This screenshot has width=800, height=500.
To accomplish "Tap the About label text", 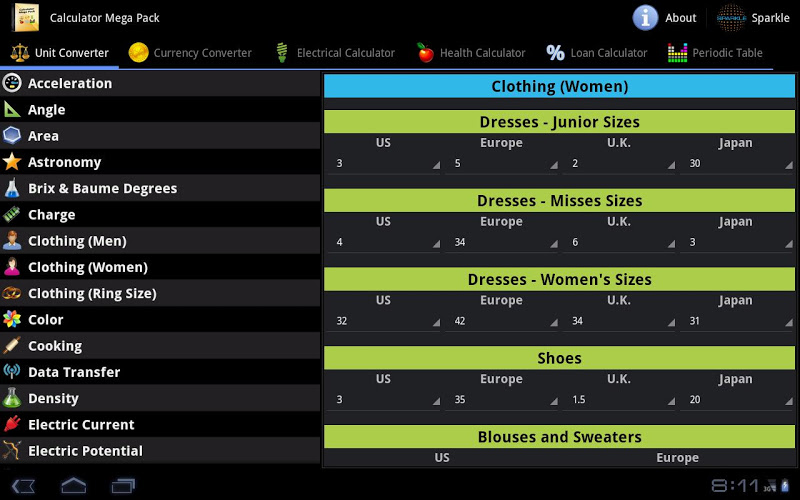I will coord(681,18).
